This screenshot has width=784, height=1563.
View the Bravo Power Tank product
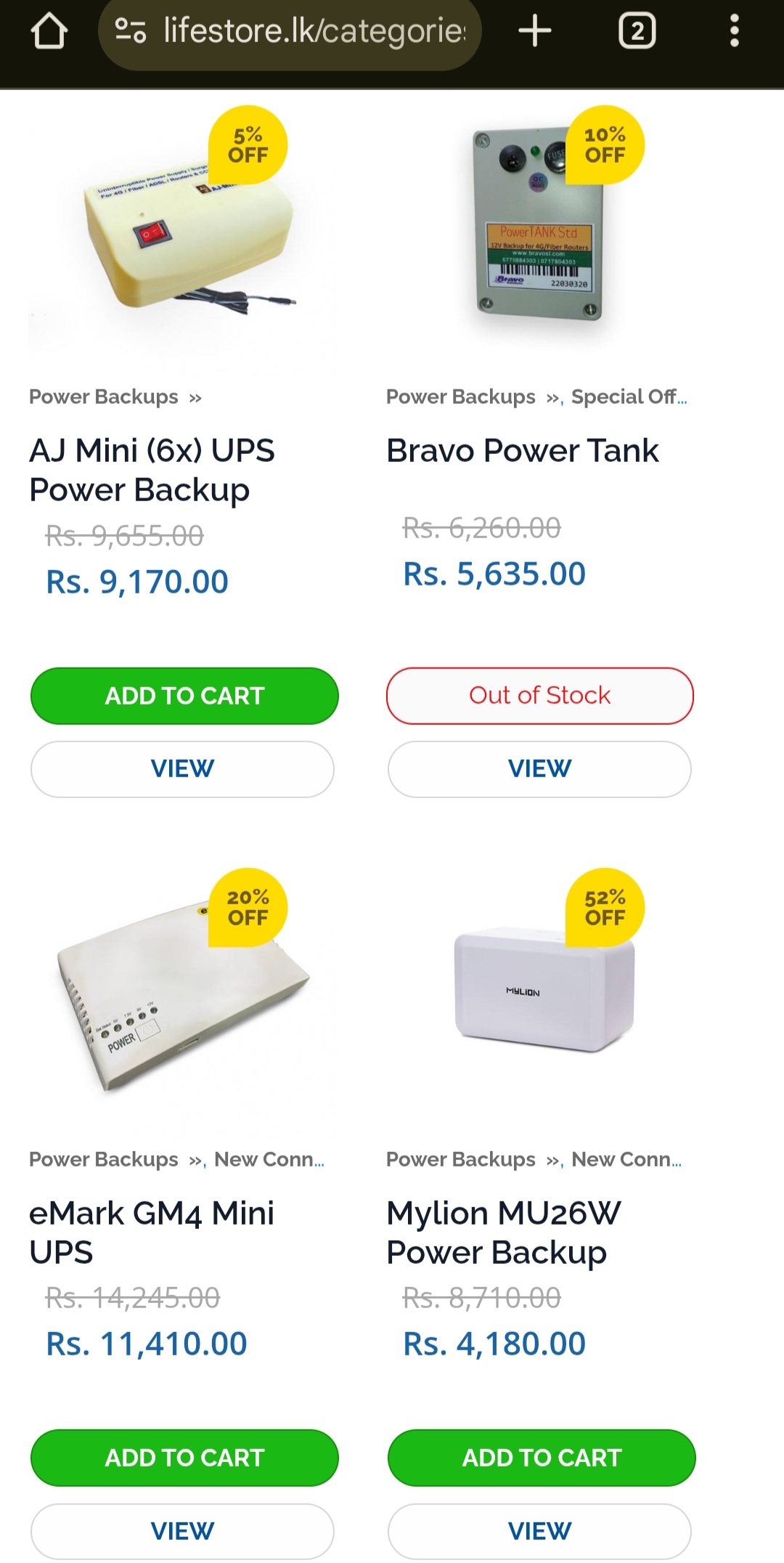(x=539, y=769)
